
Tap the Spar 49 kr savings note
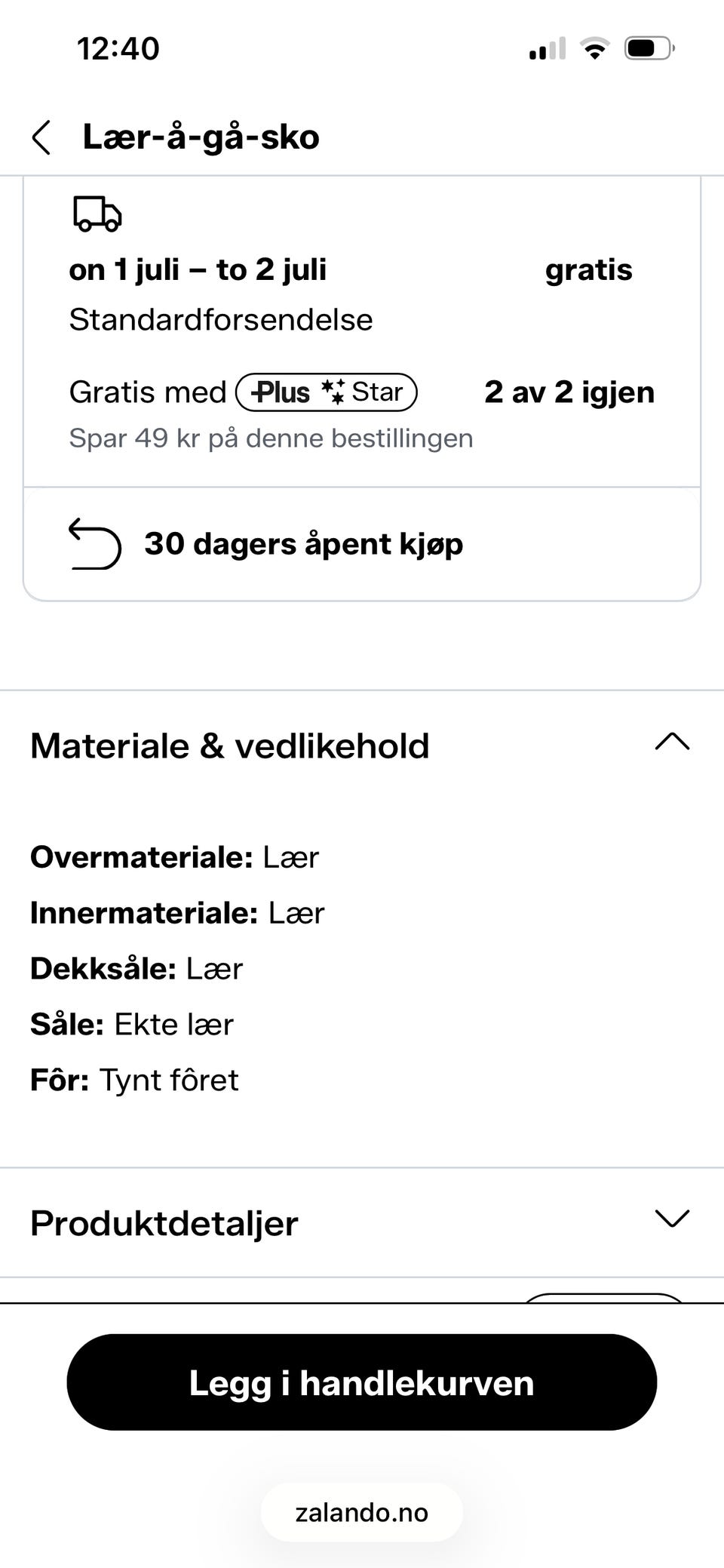click(271, 438)
